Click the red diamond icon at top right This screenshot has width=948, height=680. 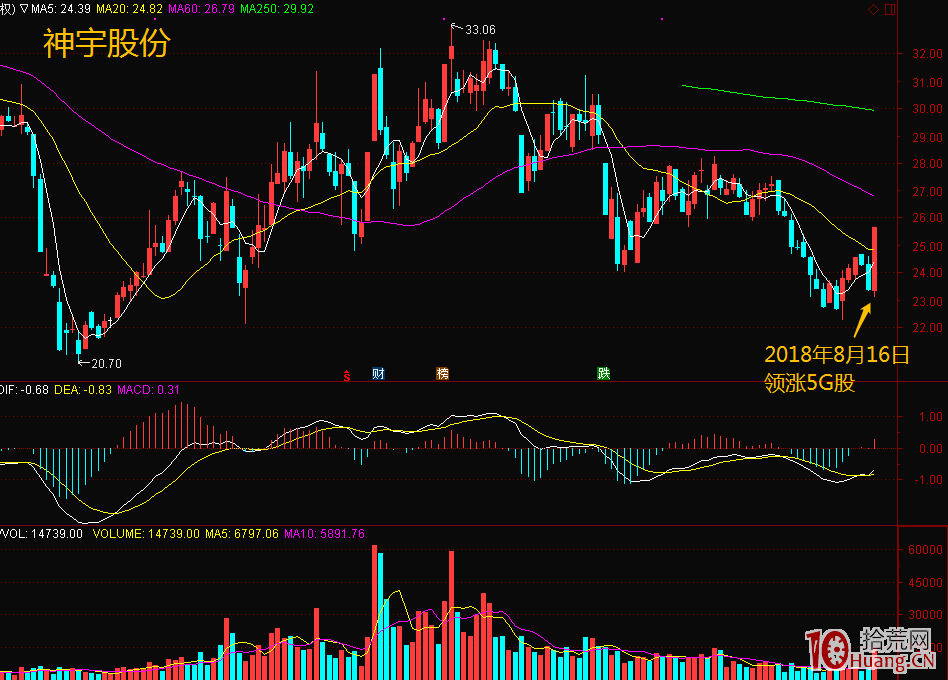(873, 9)
